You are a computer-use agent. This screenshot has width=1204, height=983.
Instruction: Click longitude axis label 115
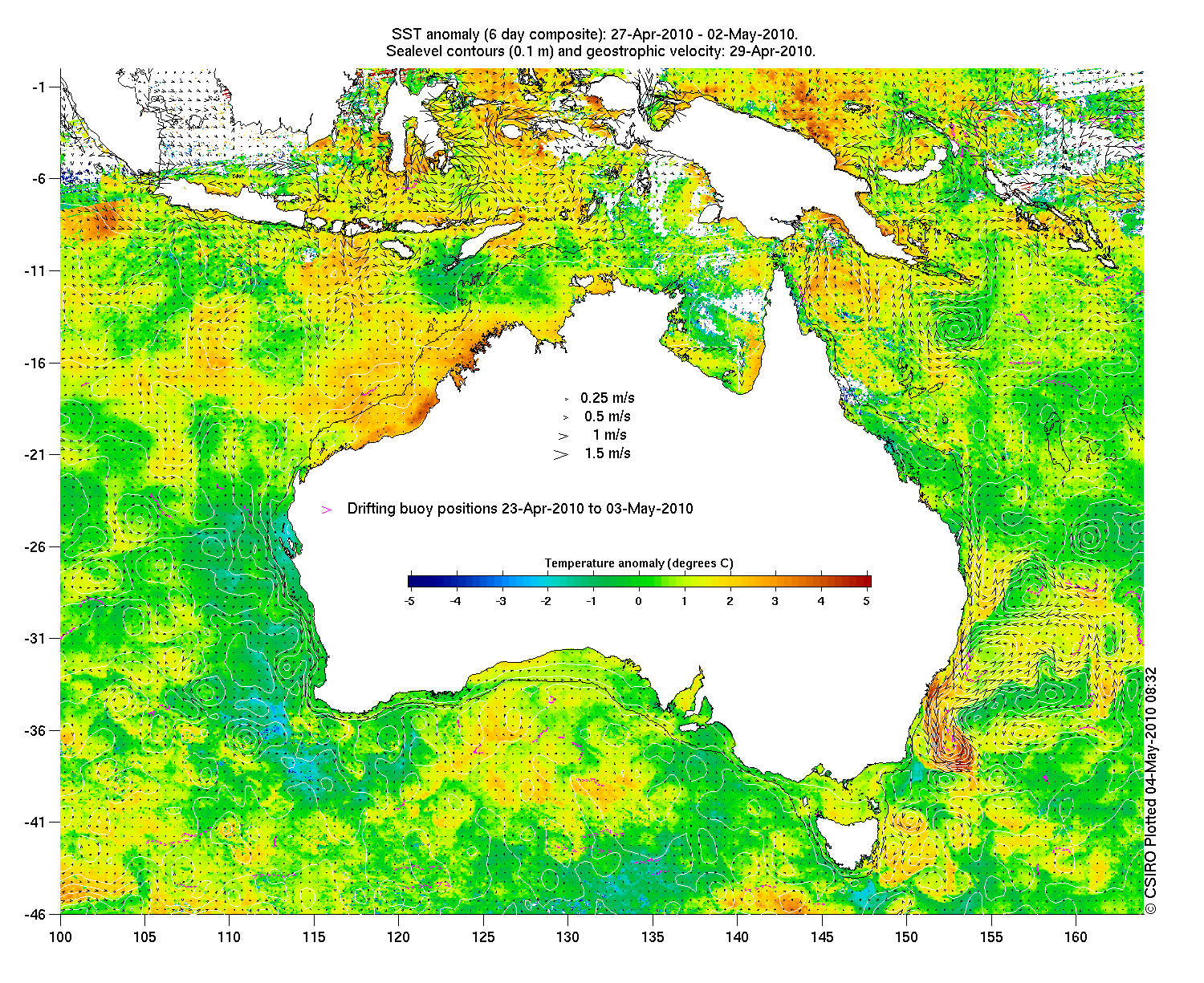coord(314,936)
